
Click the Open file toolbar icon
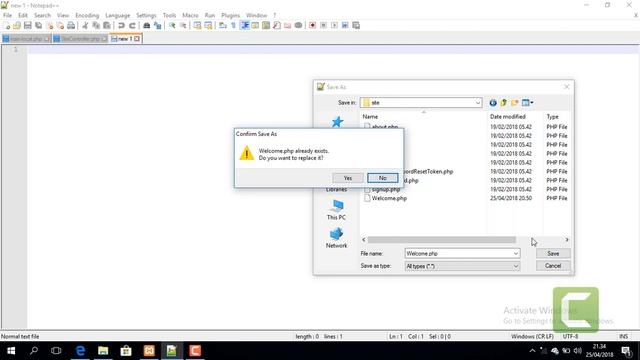click(x=17, y=25)
